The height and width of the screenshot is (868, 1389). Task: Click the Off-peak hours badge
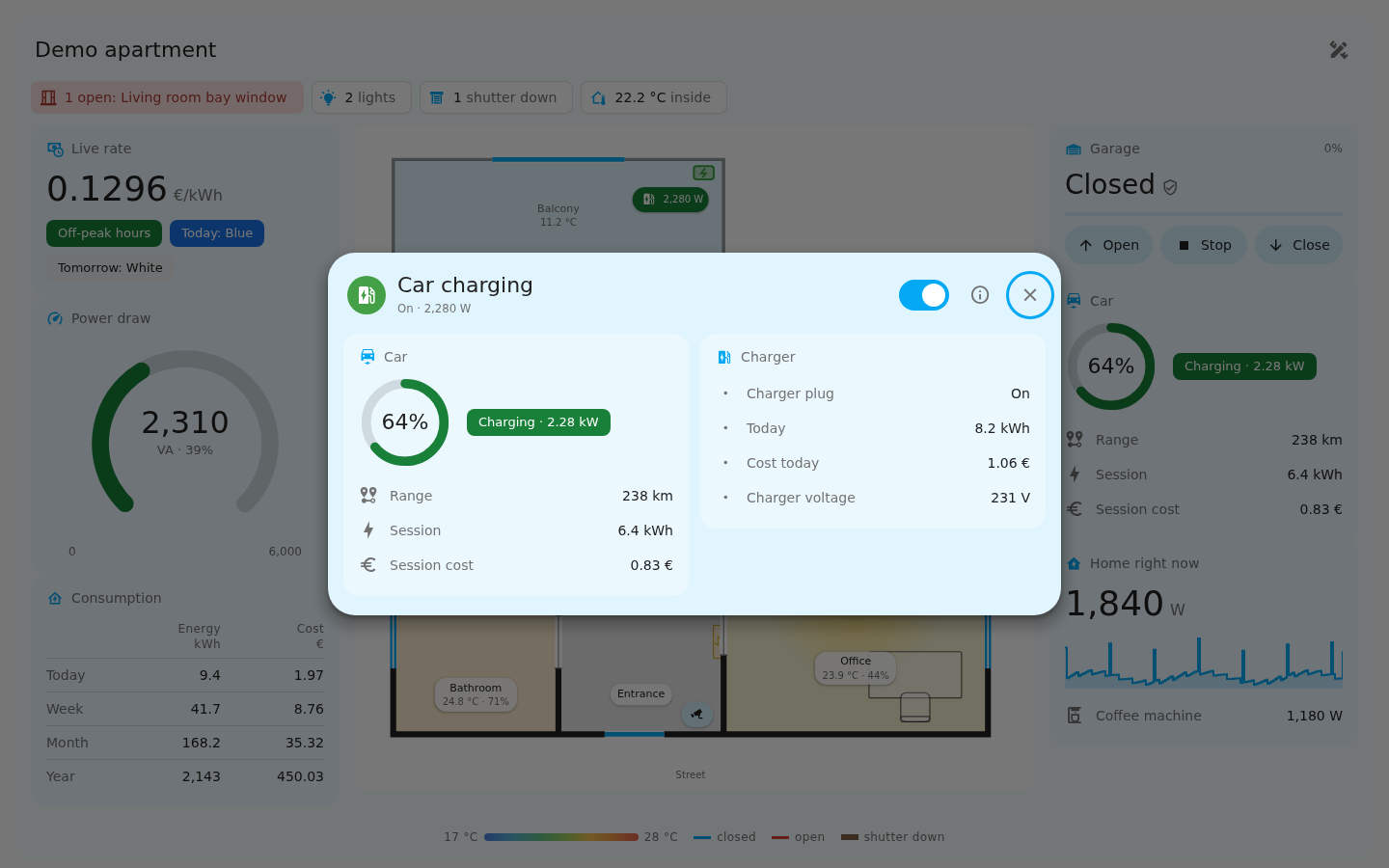click(104, 233)
